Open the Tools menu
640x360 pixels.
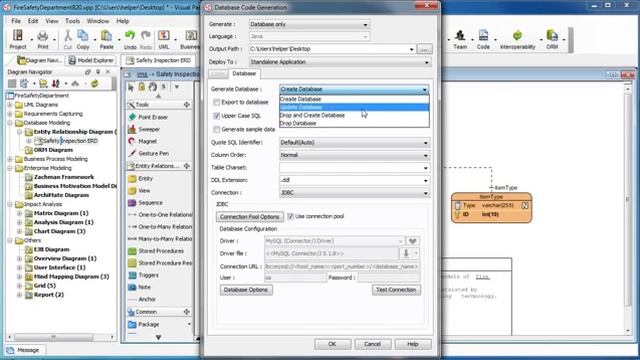point(72,21)
